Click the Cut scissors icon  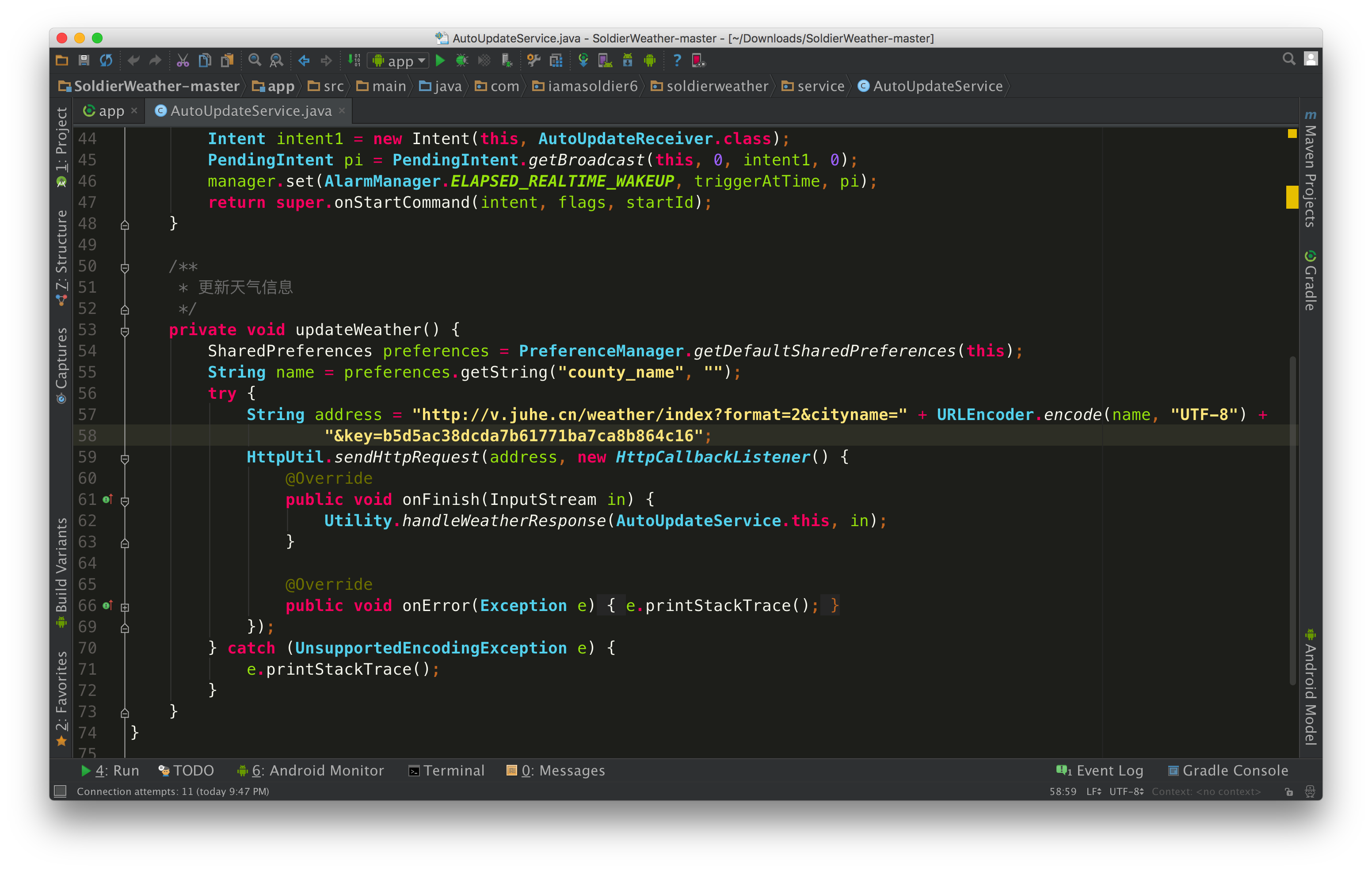click(x=183, y=61)
